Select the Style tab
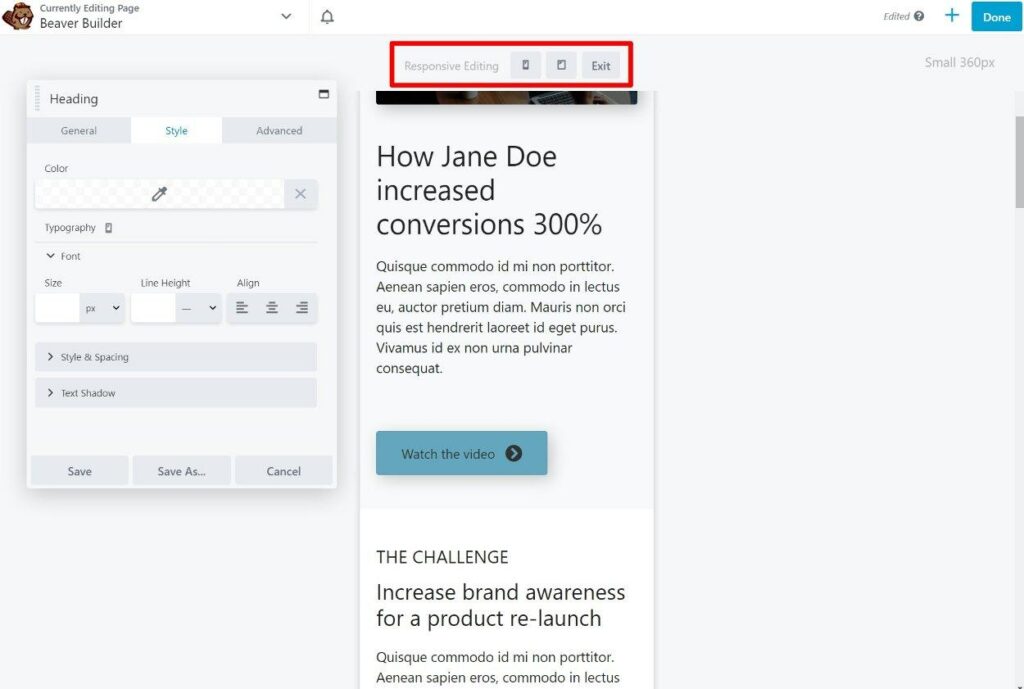 coord(176,131)
